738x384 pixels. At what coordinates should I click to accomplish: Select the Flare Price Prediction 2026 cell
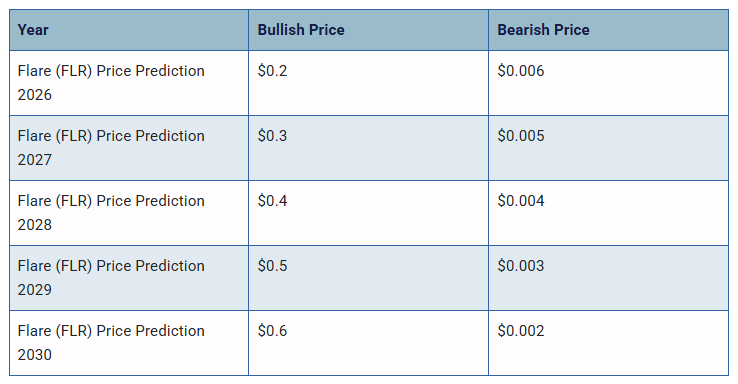coord(129,83)
